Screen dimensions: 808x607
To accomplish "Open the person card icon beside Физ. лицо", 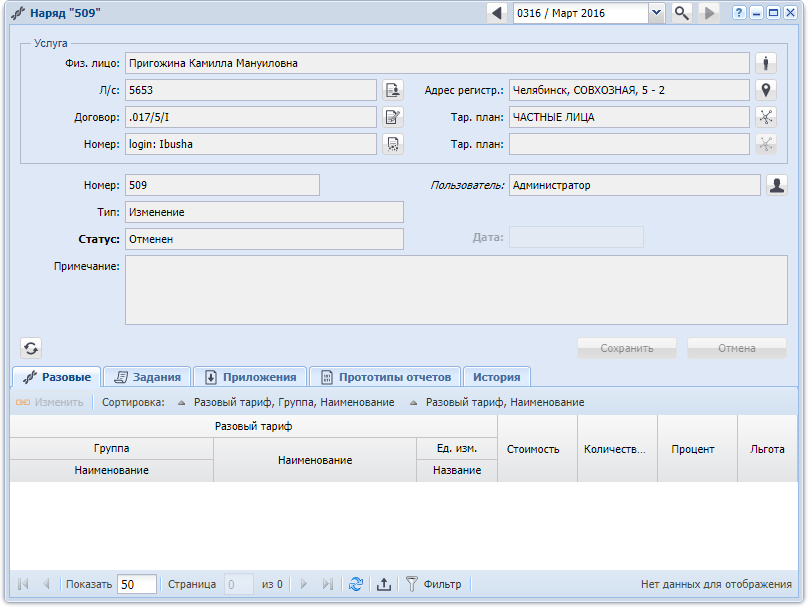I will tap(766, 63).
